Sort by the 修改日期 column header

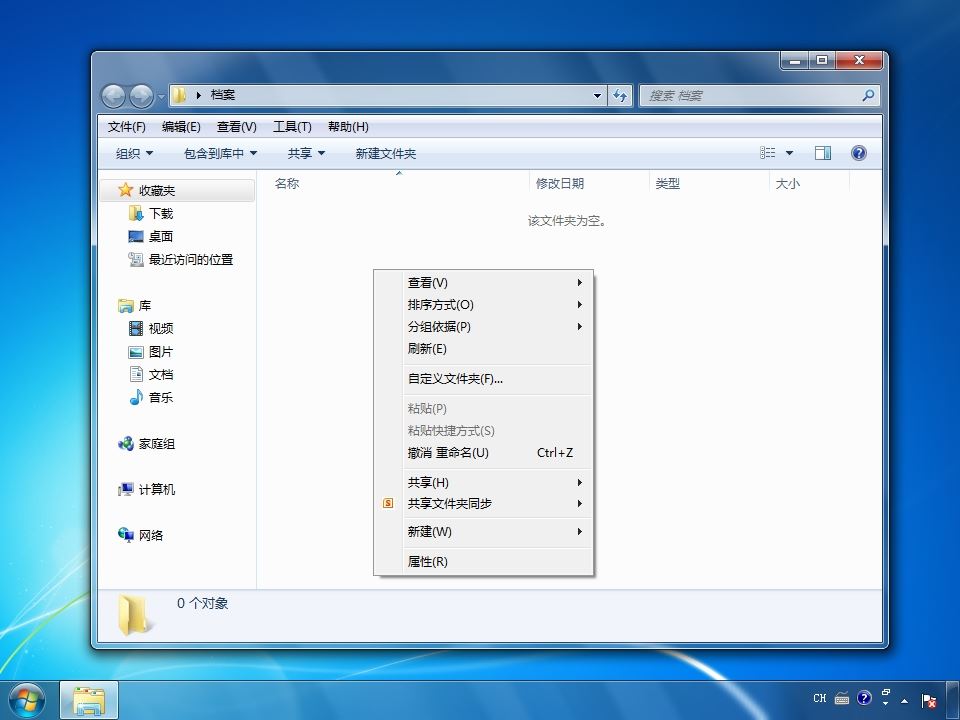[589, 183]
